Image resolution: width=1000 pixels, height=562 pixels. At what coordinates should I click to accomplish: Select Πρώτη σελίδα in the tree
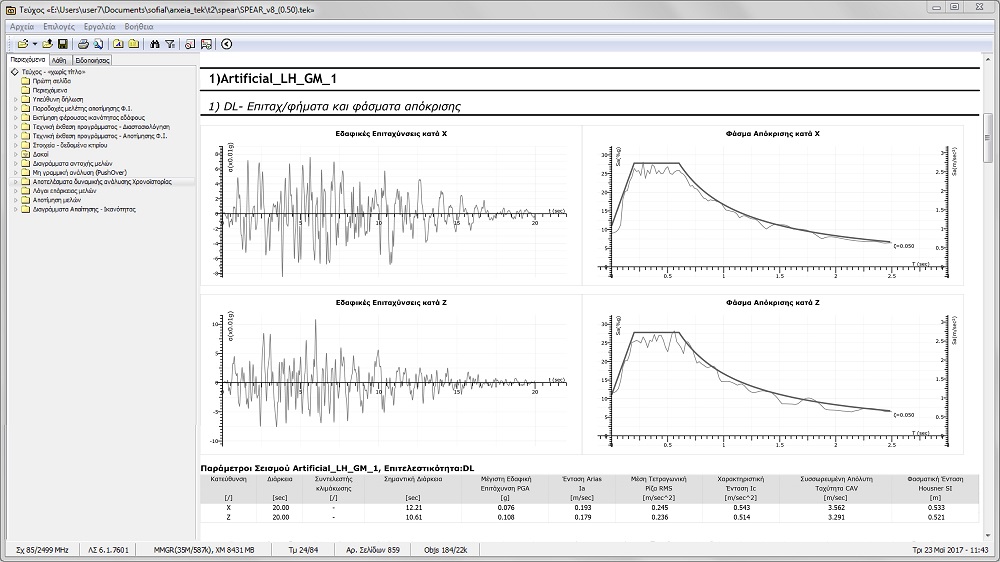[x=50, y=82]
